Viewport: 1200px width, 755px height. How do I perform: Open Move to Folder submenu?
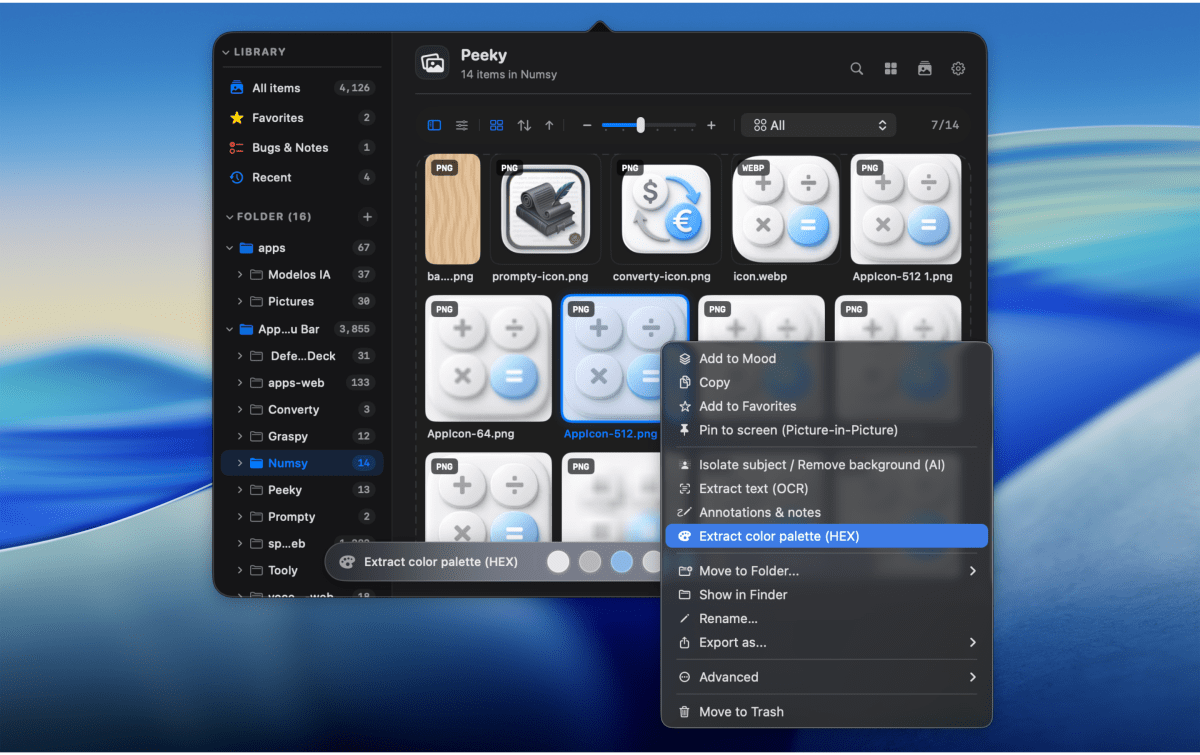coord(827,571)
